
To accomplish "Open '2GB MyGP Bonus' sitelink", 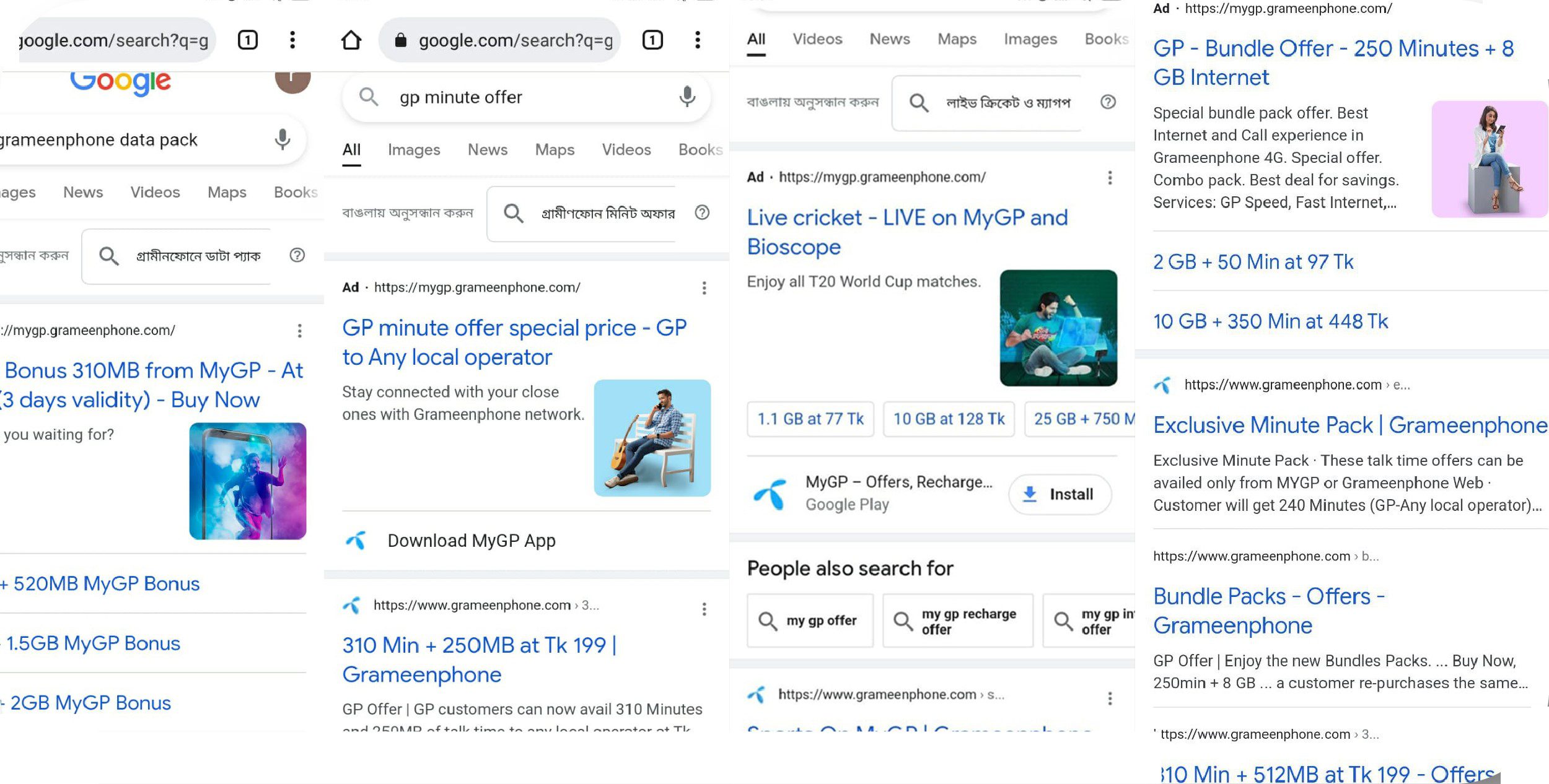I will (x=87, y=703).
